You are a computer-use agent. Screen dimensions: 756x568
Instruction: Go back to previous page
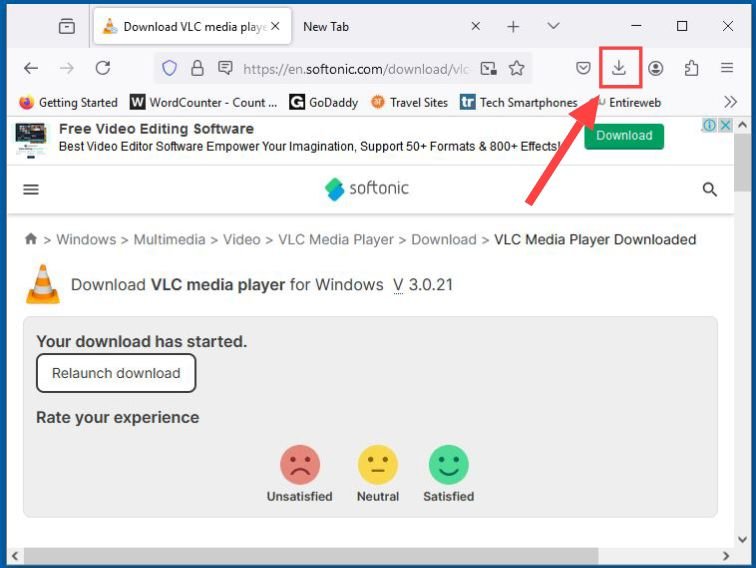tap(31, 68)
